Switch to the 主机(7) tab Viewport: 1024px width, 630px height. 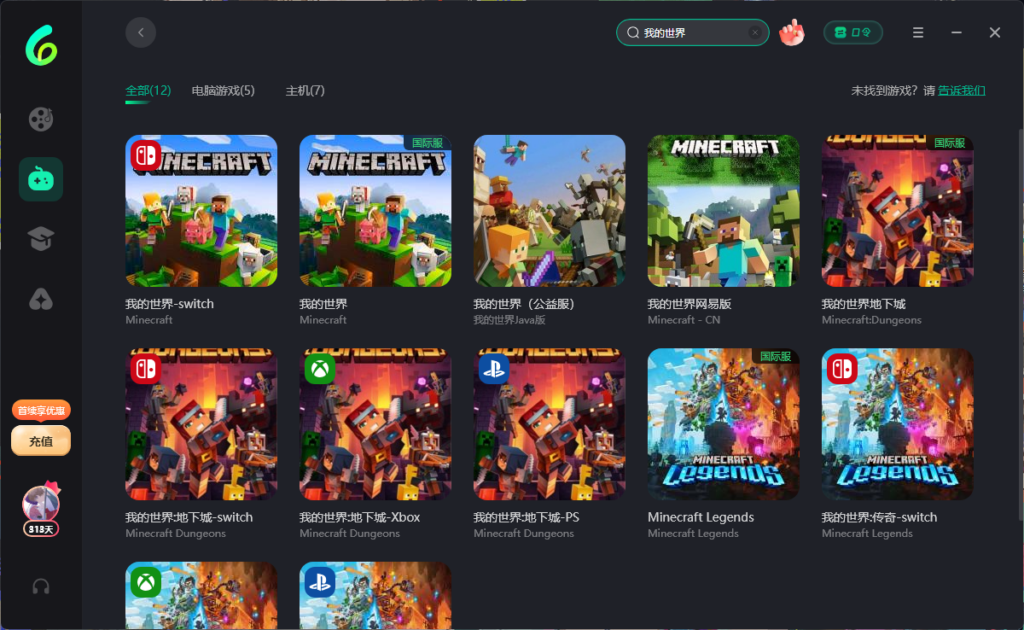tap(305, 91)
